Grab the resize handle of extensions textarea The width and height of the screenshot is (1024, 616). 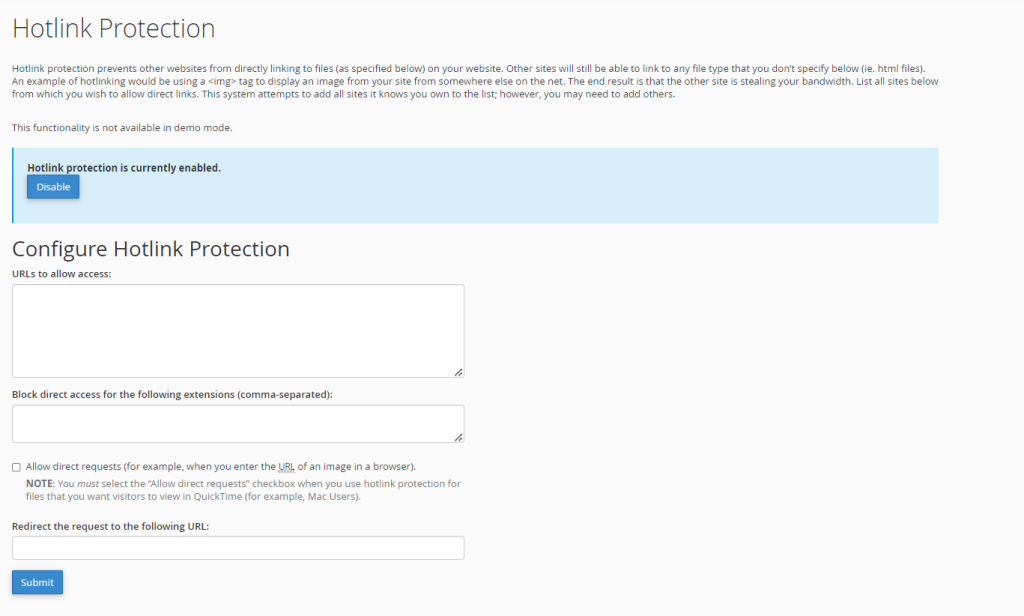[458, 438]
